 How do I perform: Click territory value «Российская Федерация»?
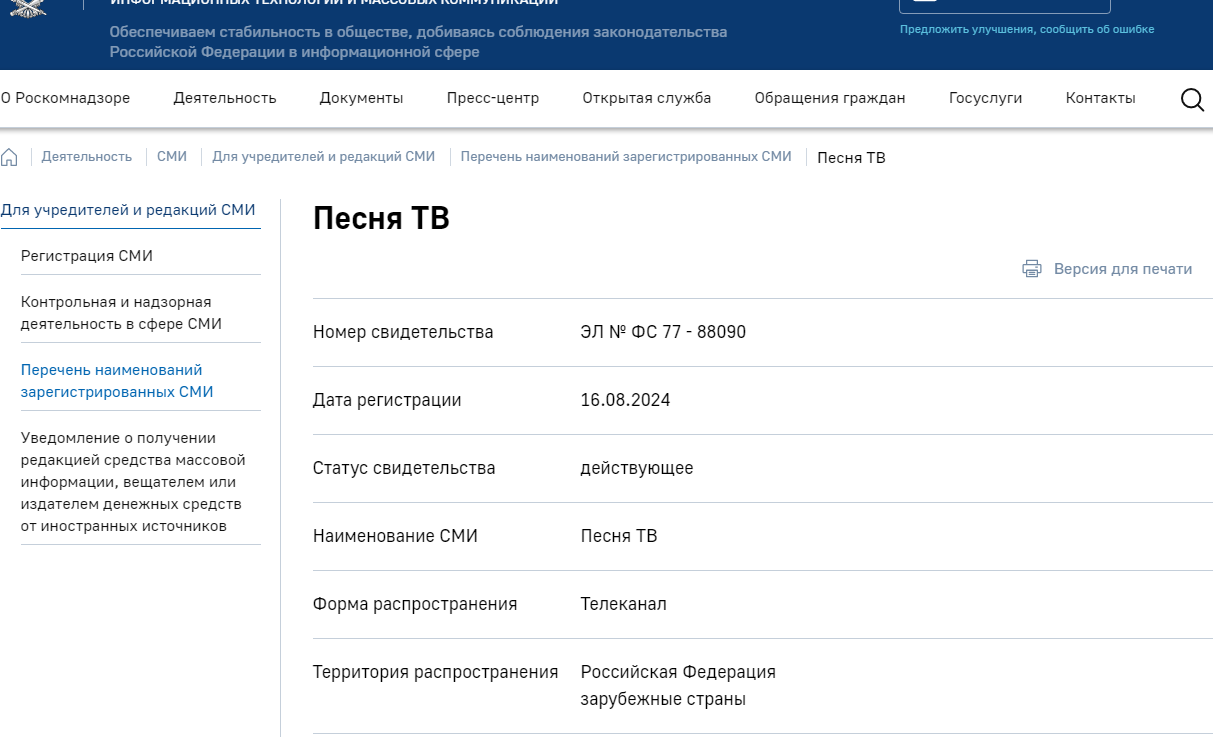678,672
